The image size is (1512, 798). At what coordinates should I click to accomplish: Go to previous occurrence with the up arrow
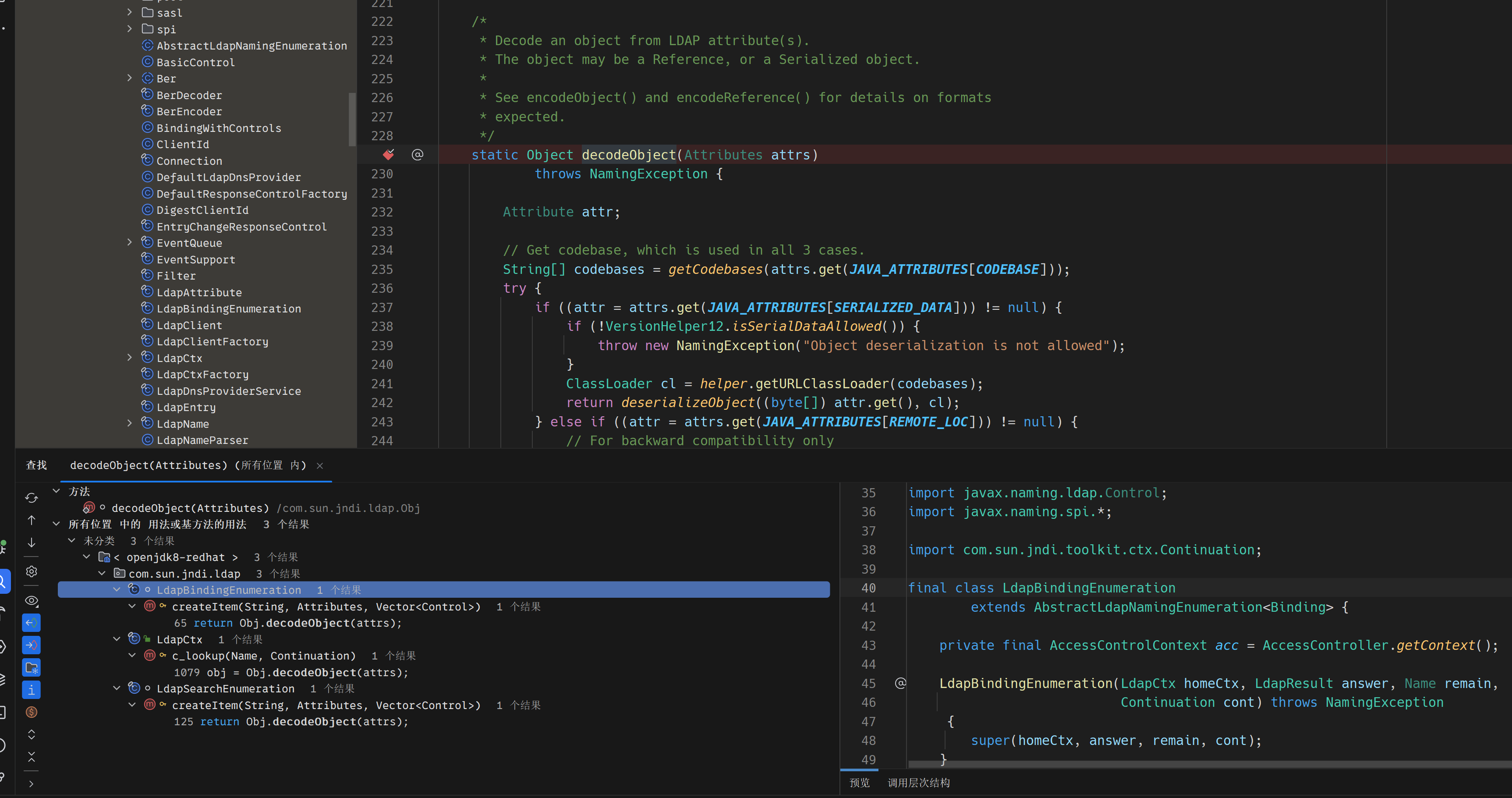click(32, 520)
